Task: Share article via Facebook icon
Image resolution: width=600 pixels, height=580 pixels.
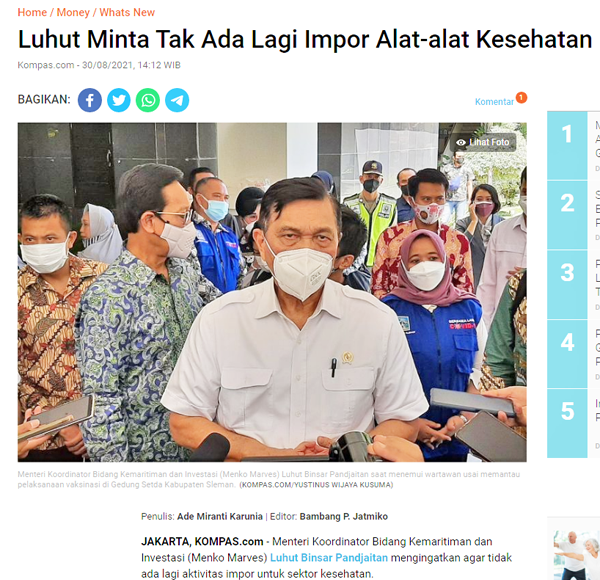Action: coord(90,100)
